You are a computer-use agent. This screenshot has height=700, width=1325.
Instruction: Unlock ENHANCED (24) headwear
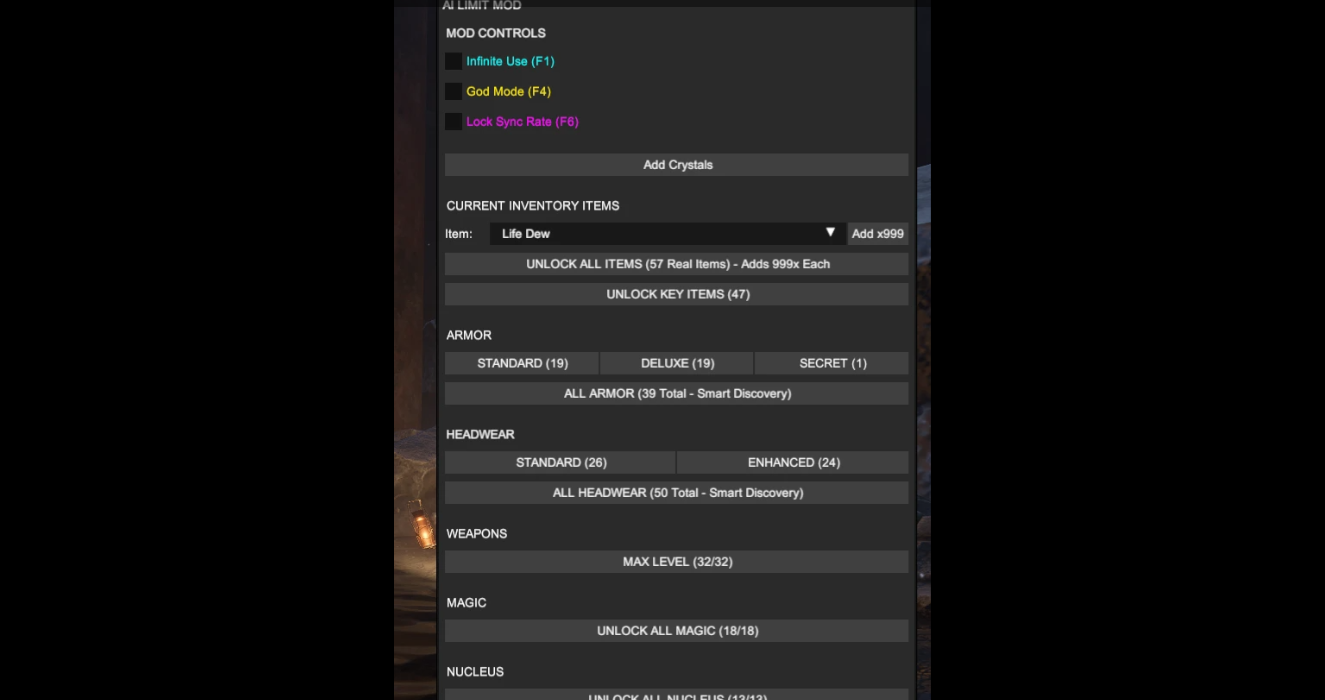[x=793, y=462]
